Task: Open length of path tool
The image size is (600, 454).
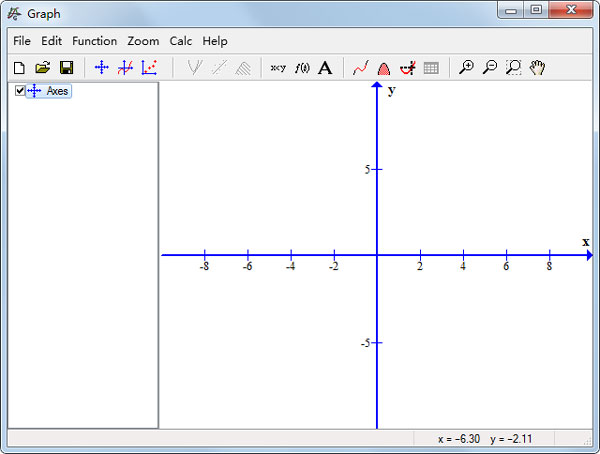Action: (408, 68)
